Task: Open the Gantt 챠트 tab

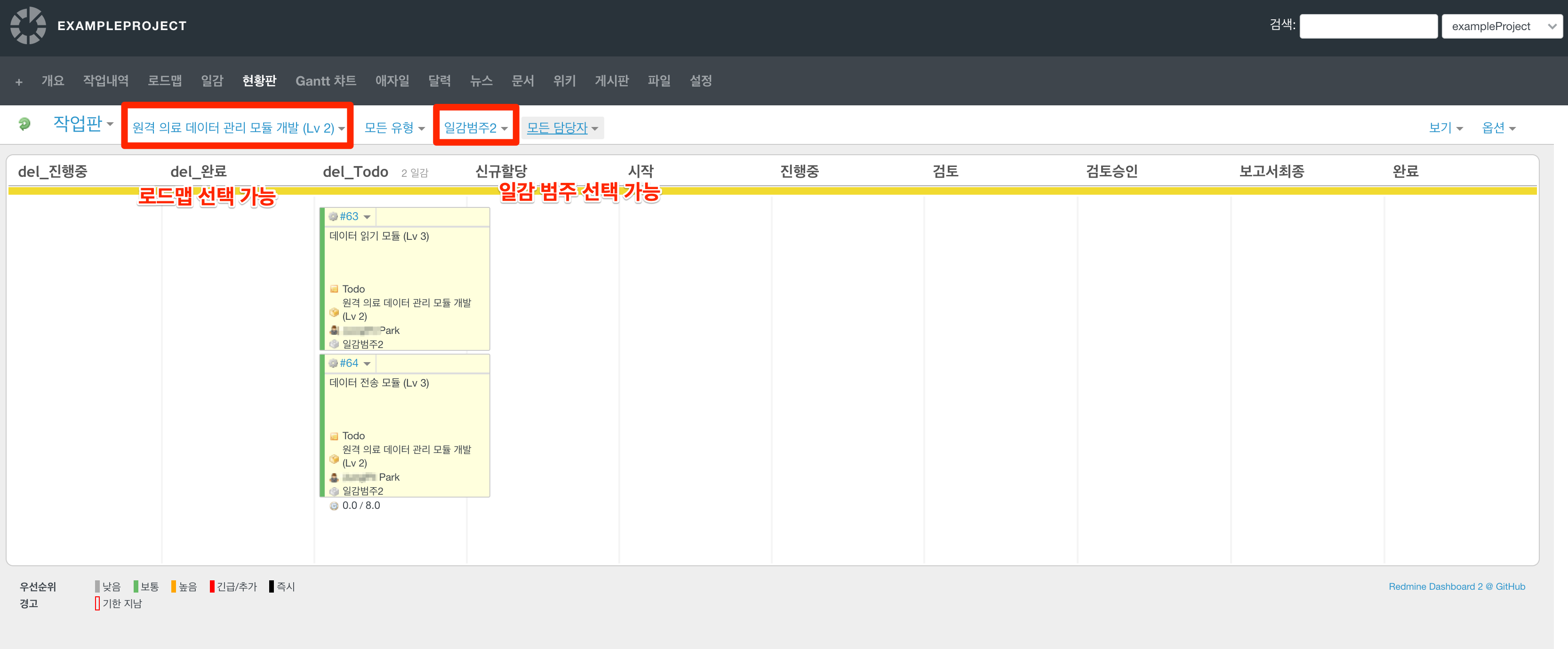Action: (x=326, y=81)
